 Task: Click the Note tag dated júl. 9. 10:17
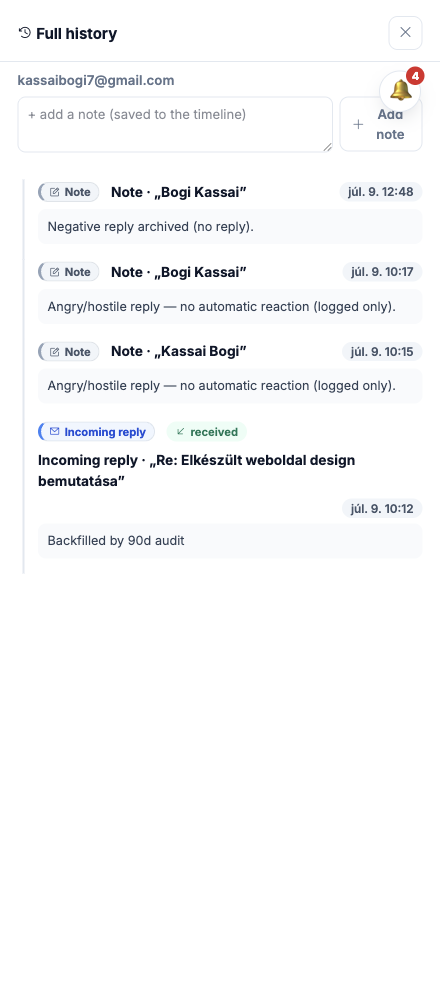click(69, 272)
